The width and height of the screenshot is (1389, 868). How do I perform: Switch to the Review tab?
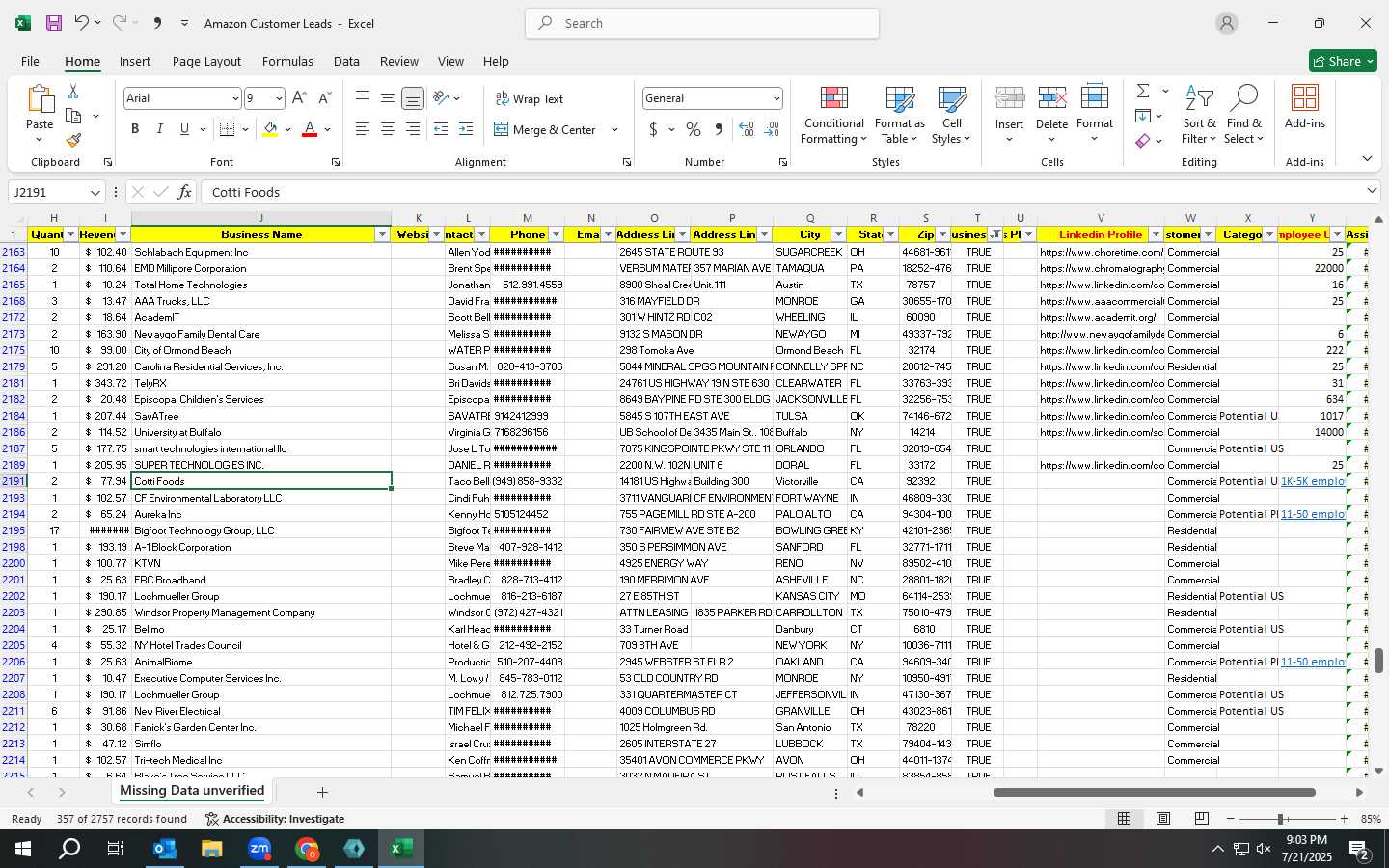[398, 61]
